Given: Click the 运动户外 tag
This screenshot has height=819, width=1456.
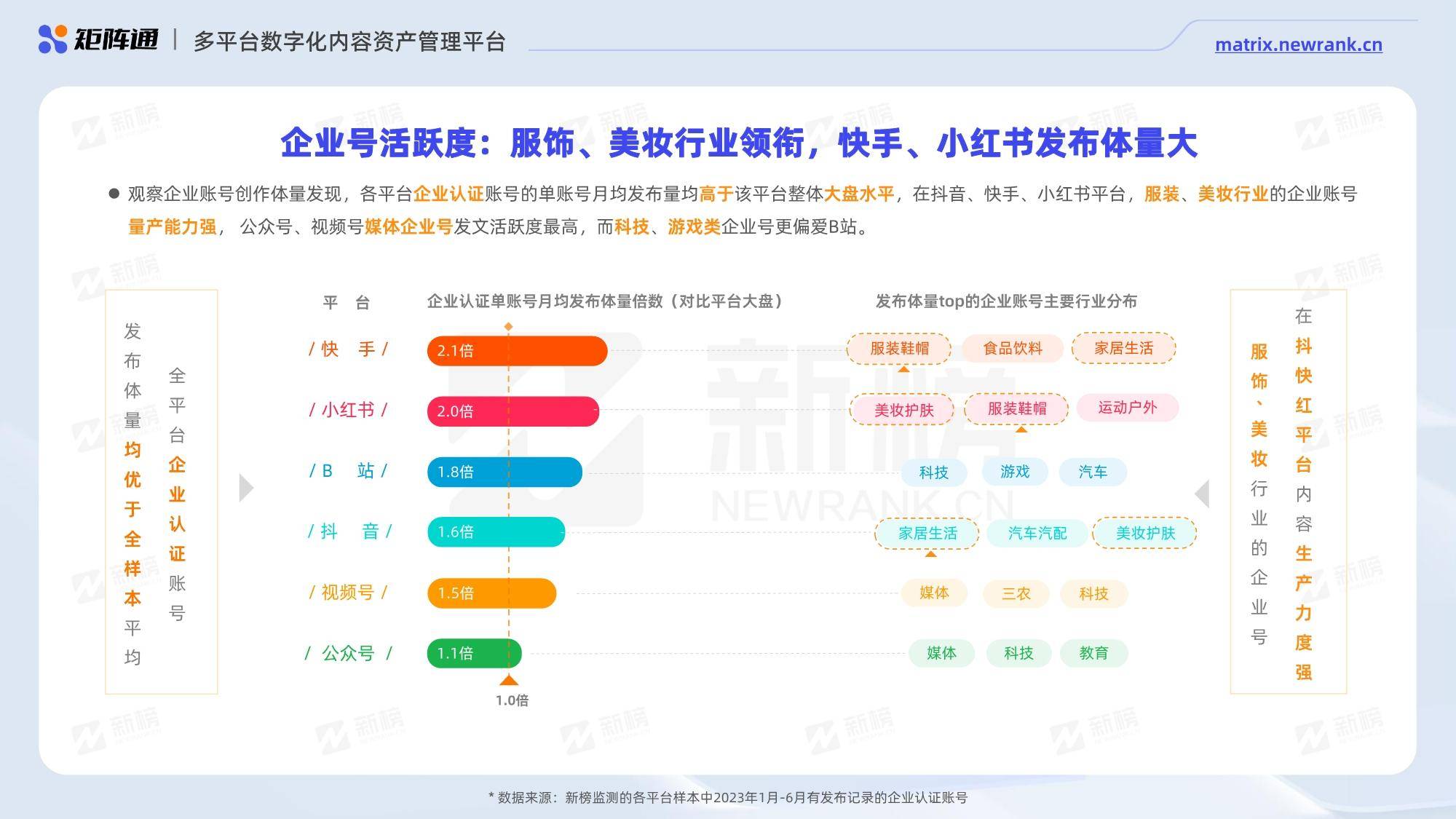Looking at the screenshot, I should [1127, 408].
